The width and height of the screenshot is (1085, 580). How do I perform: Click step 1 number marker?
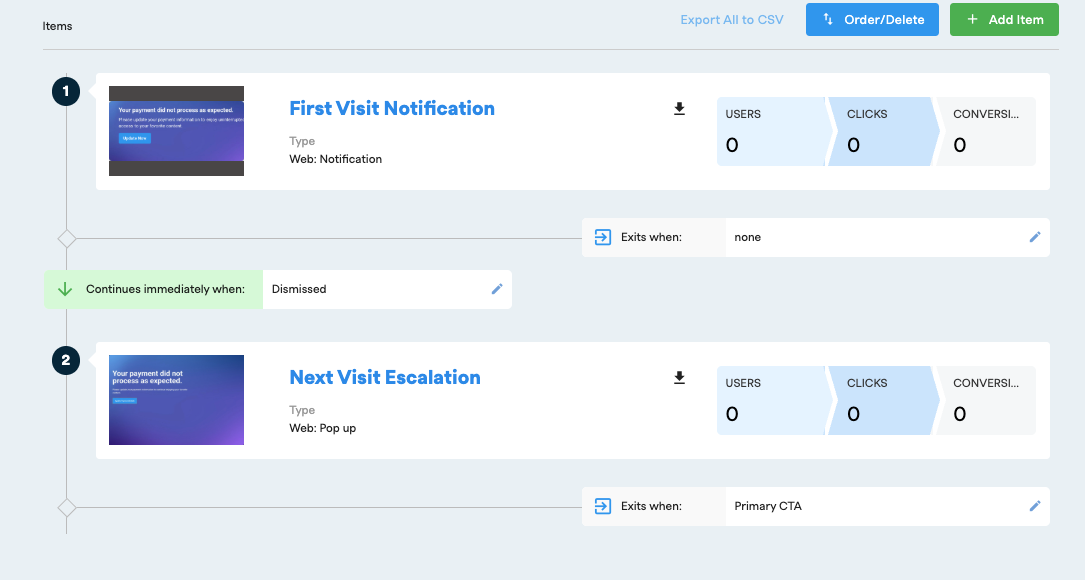[66, 92]
